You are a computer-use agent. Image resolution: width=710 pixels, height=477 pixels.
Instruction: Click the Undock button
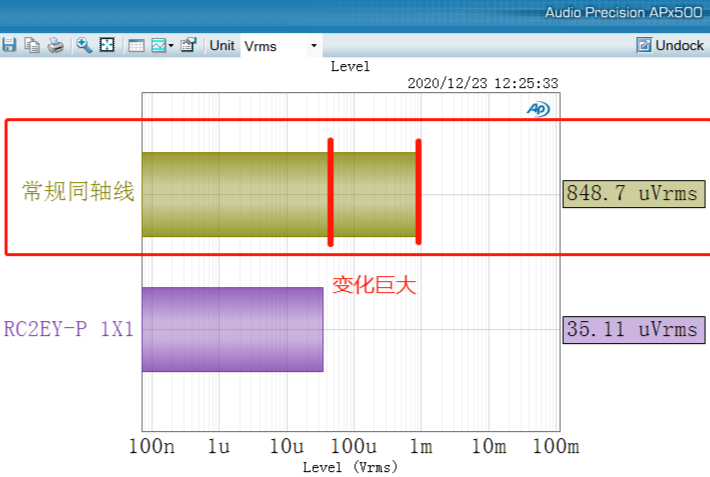point(670,45)
